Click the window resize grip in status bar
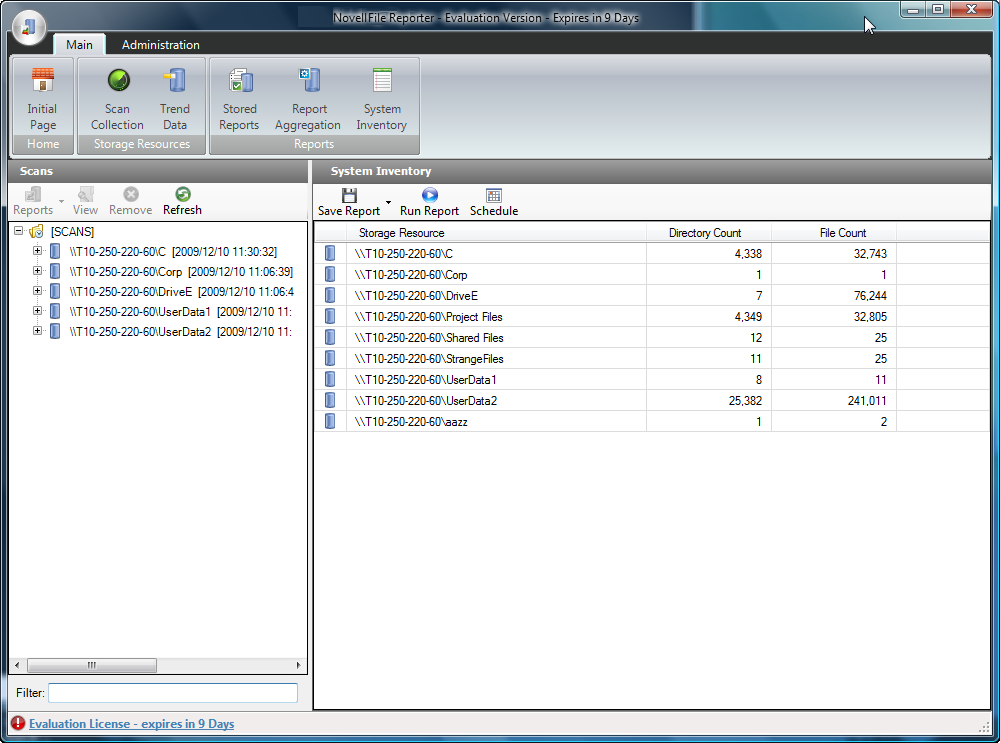 click(984, 727)
